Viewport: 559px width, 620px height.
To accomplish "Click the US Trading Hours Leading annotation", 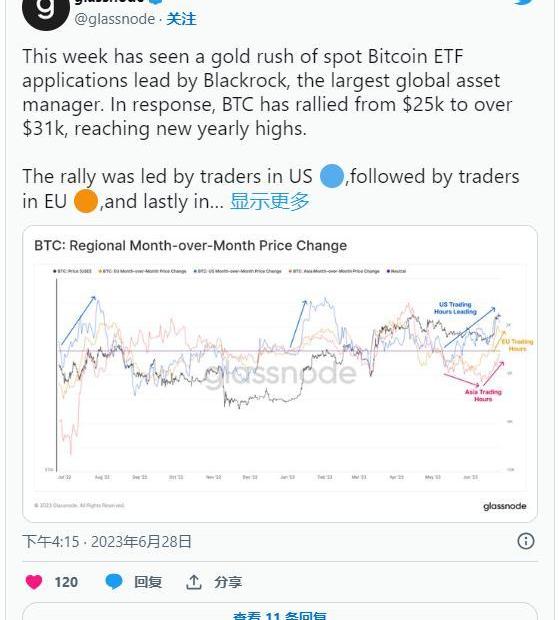I will (x=455, y=308).
